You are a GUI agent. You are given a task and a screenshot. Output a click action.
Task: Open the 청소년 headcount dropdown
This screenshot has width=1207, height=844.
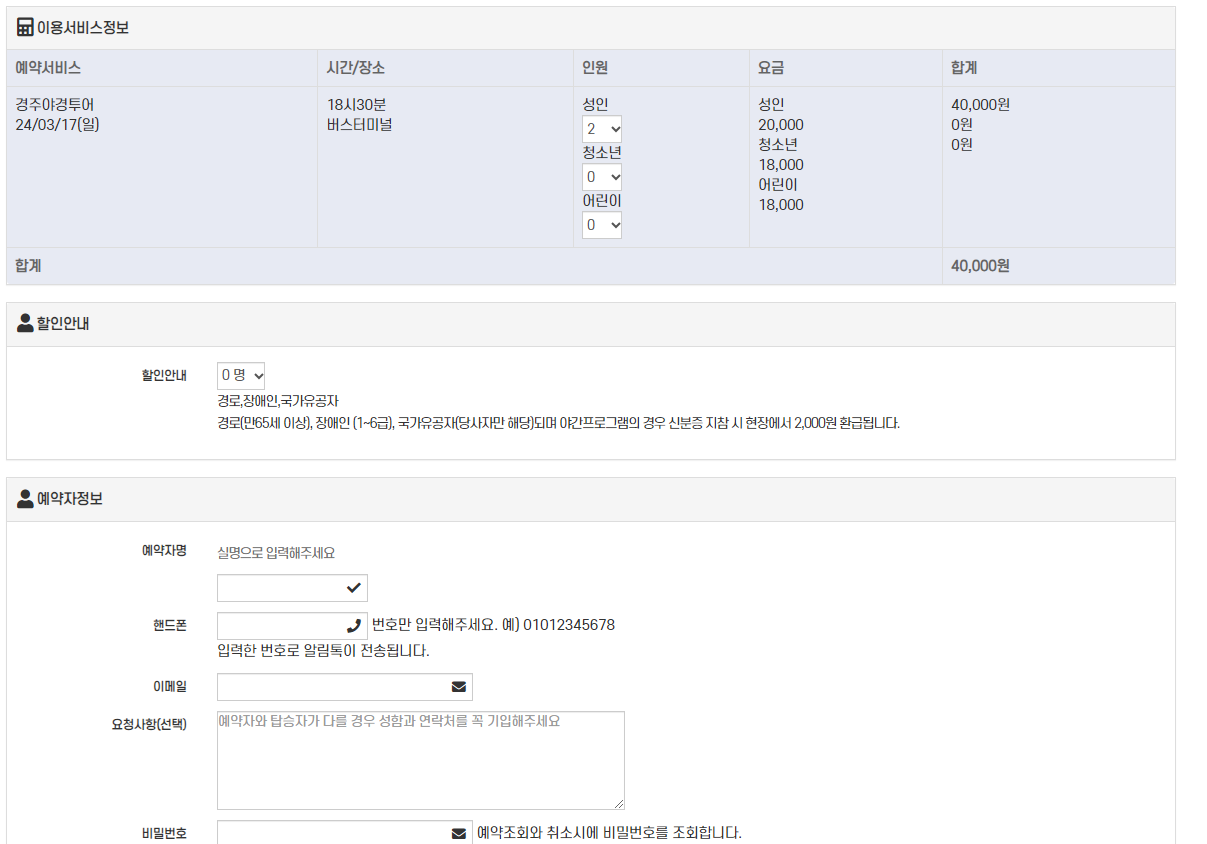coord(602,177)
